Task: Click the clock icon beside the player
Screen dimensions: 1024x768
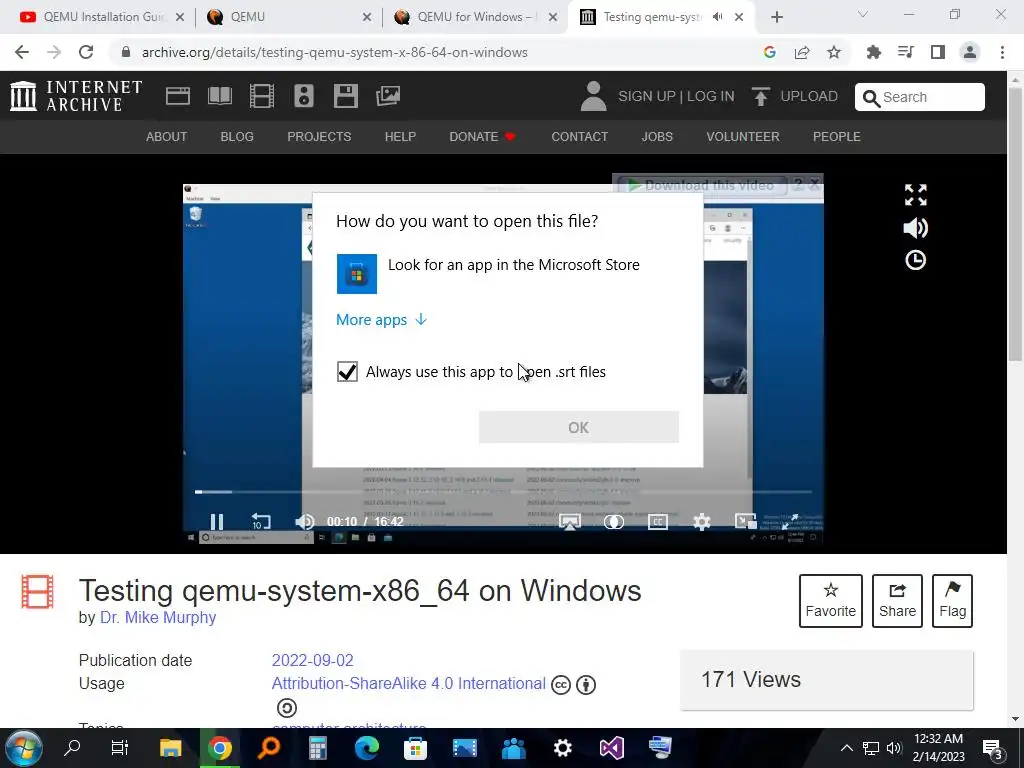Action: (916, 261)
